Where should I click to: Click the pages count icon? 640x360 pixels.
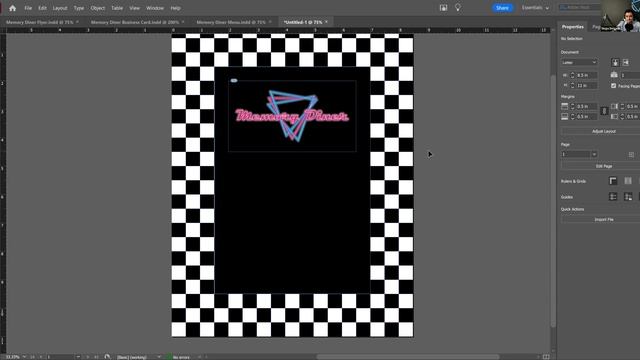(614, 75)
